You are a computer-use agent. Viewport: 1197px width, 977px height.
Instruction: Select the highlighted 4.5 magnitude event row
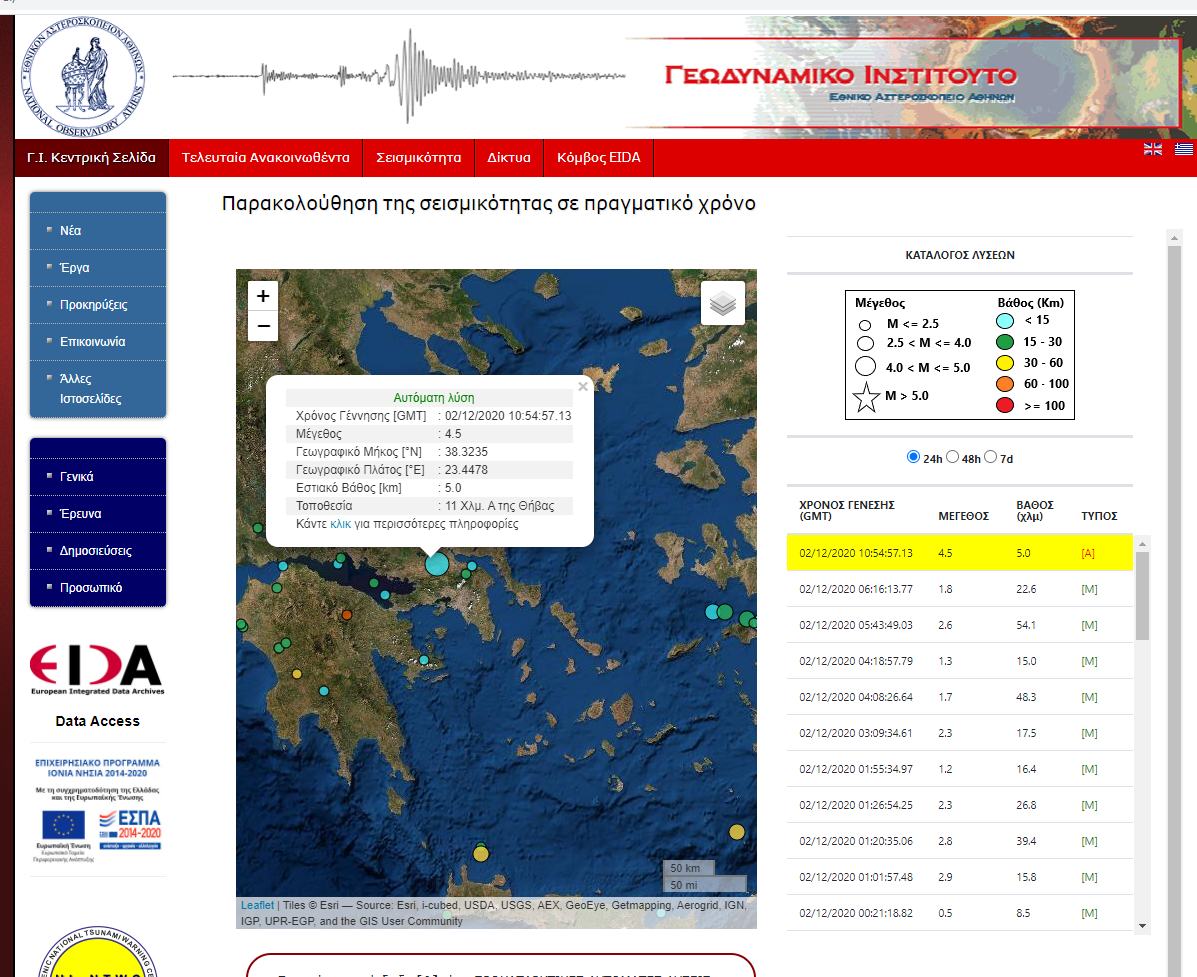coord(959,553)
